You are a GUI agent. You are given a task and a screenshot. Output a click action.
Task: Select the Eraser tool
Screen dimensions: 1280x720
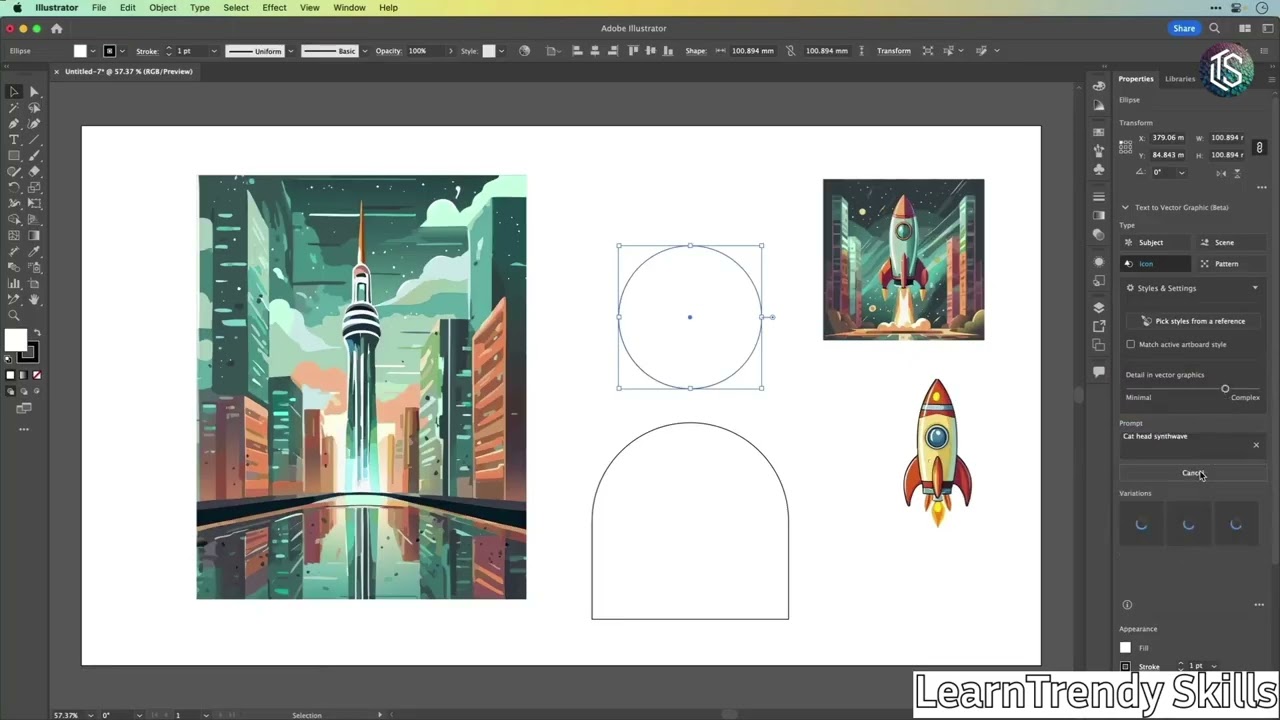tap(34, 171)
